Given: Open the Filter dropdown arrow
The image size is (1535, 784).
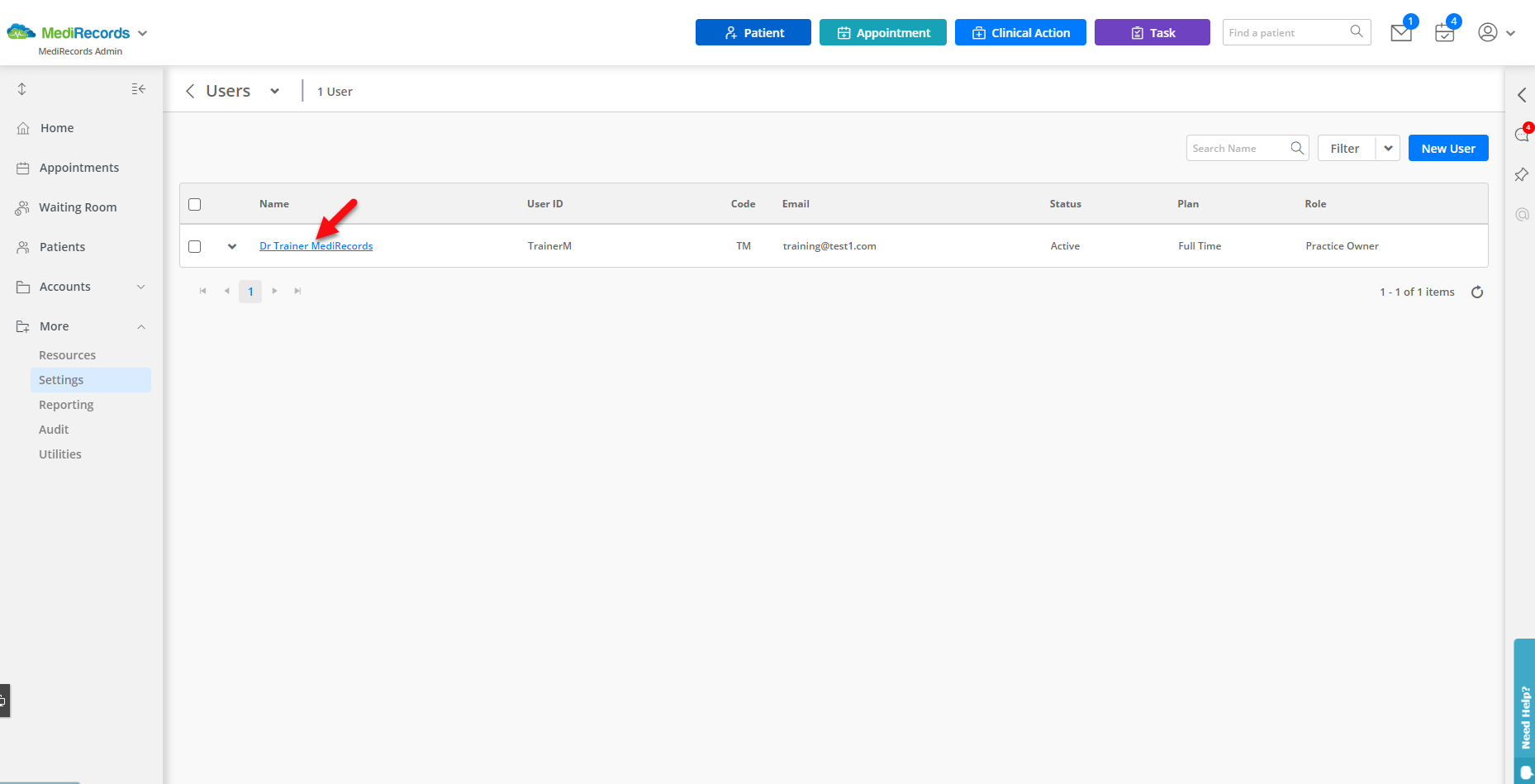Looking at the screenshot, I should click(1387, 148).
